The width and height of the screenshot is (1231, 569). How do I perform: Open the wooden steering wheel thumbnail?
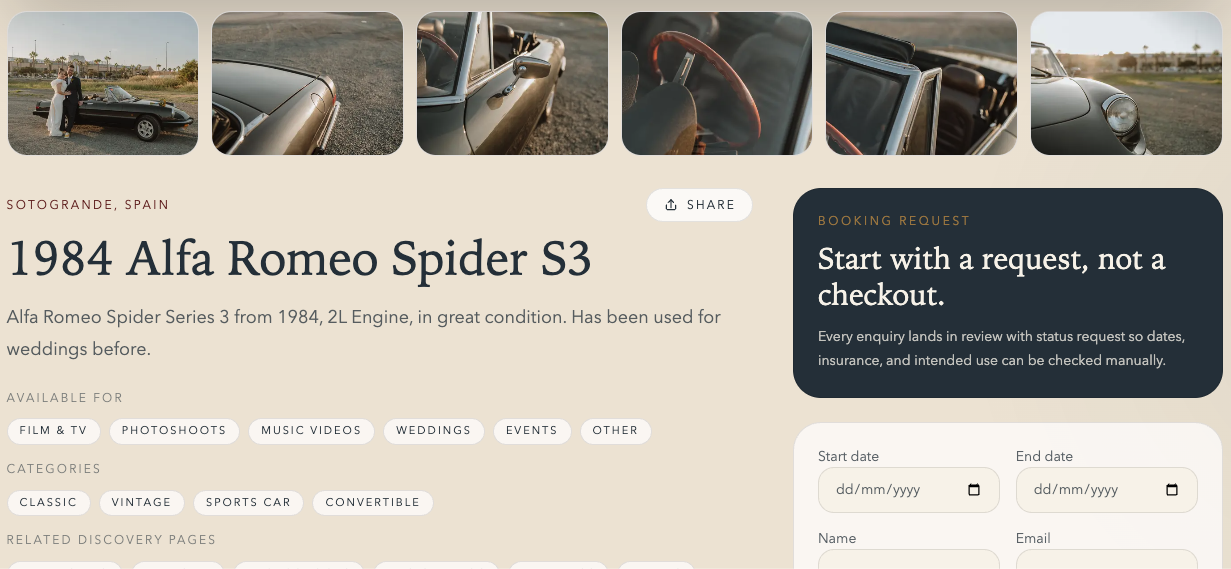point(717,83)
